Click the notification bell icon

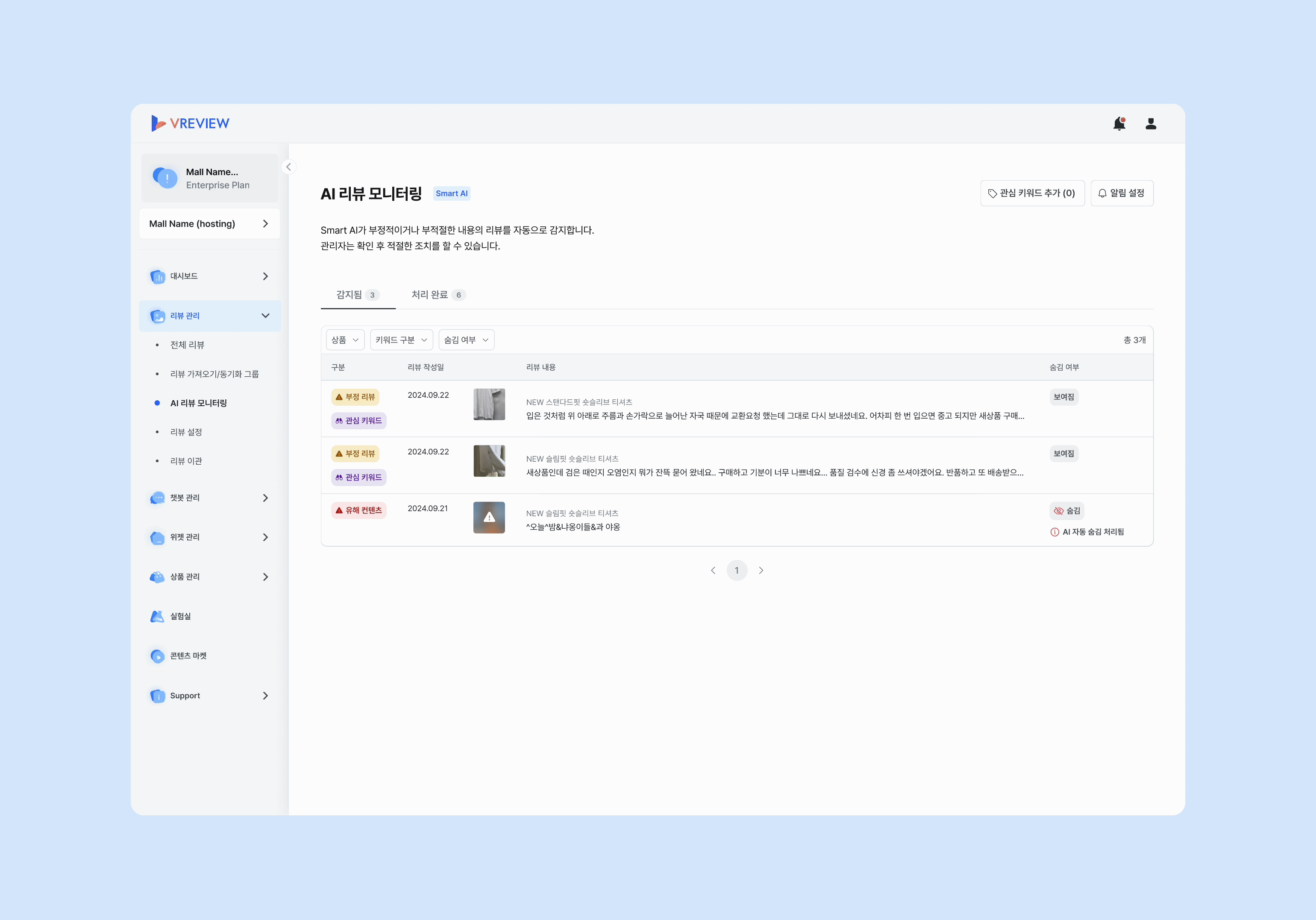(1119, 124)
